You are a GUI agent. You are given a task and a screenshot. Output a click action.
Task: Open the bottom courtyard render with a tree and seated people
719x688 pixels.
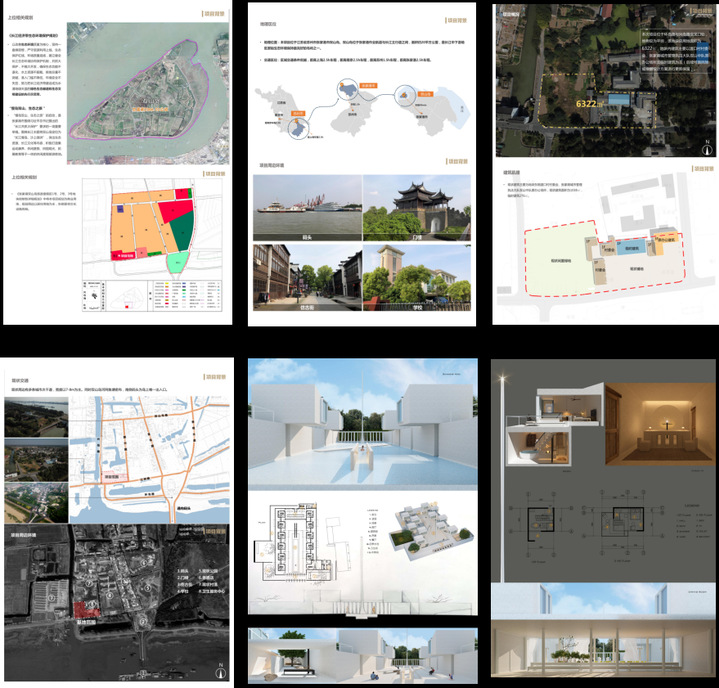coord(363,656)
